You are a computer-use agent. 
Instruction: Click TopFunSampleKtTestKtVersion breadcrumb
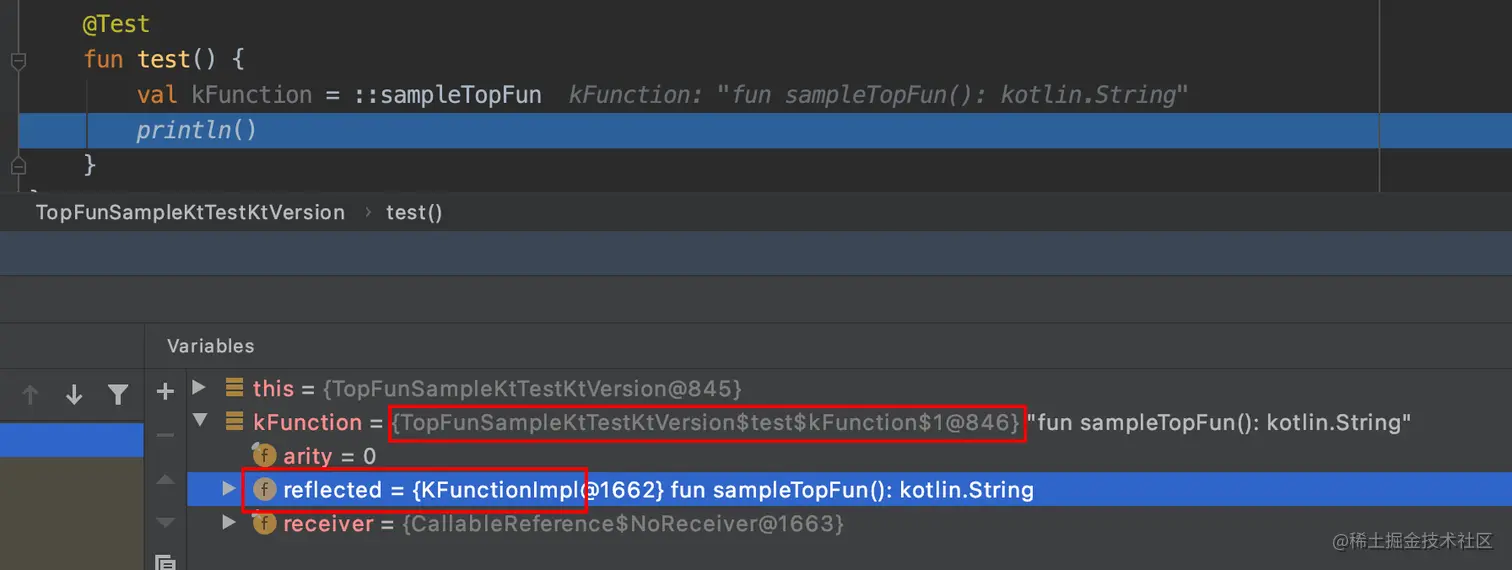coord(190,212)
